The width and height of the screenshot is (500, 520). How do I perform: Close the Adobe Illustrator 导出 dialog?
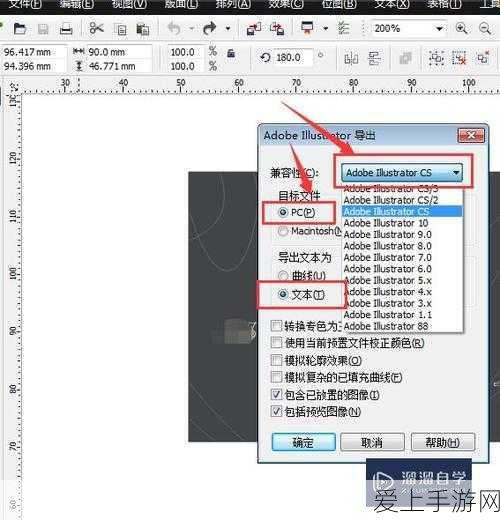click(471, 135)
